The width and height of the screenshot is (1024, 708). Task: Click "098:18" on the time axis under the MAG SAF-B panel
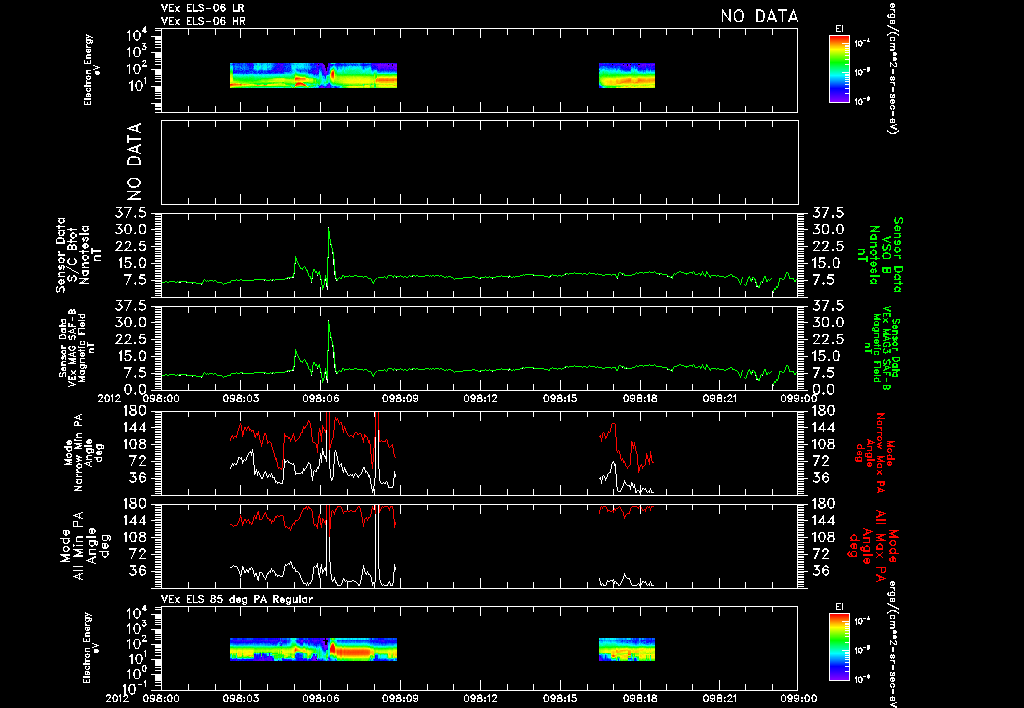click(639, 398)
